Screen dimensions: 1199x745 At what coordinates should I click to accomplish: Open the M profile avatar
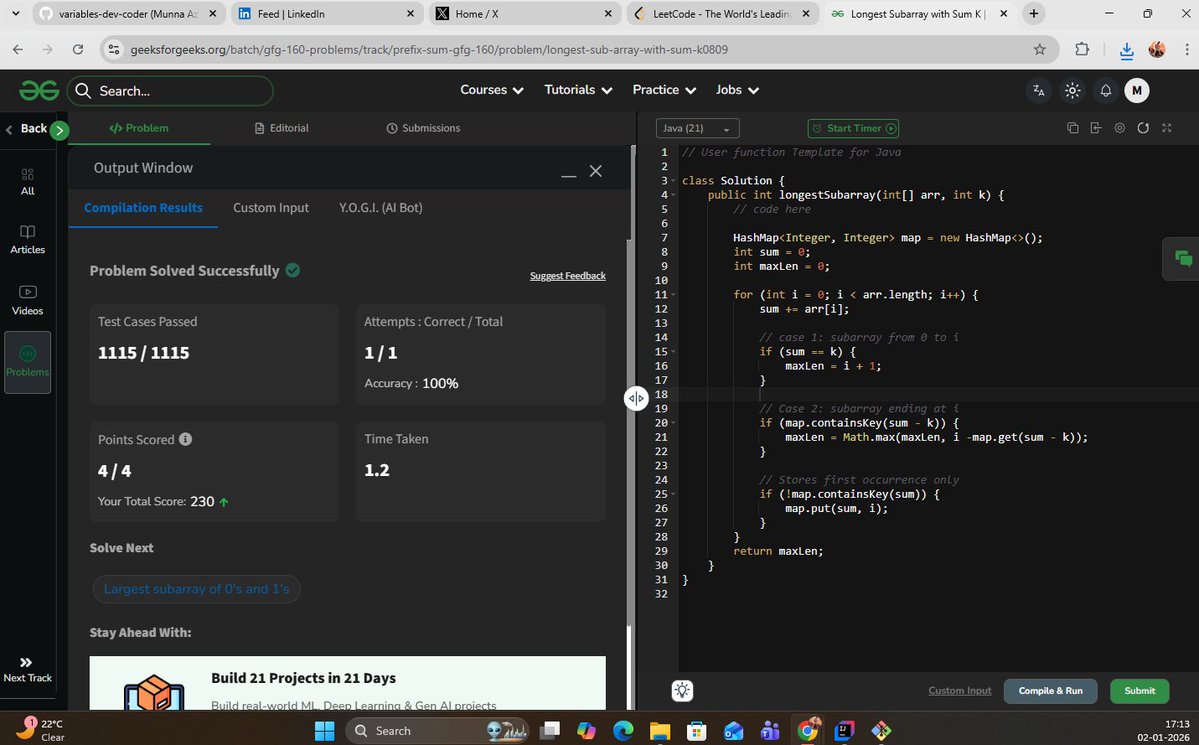[1136, 90]
